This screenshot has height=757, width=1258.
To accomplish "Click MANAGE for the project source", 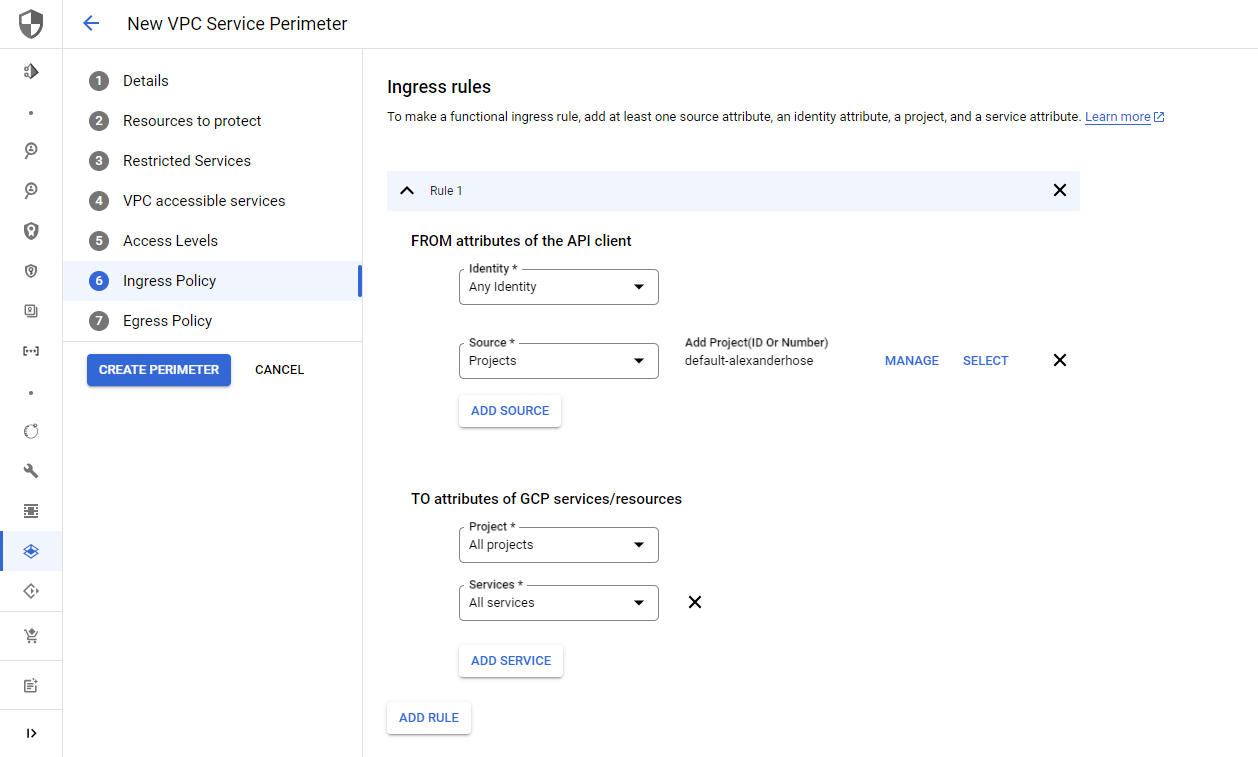I will click(912, 361).
